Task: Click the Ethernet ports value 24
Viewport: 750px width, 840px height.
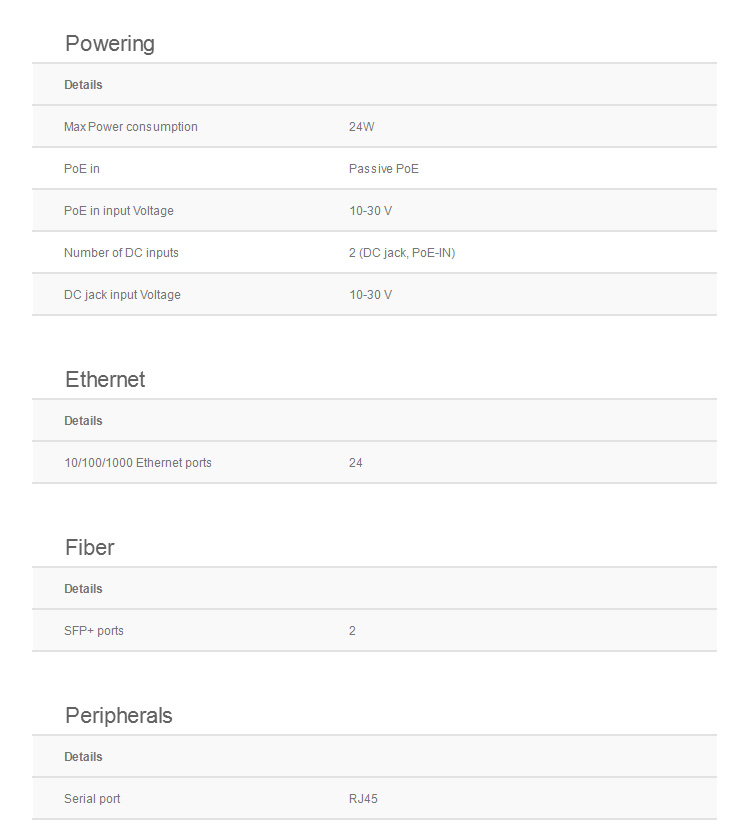Action: (356, 463)
